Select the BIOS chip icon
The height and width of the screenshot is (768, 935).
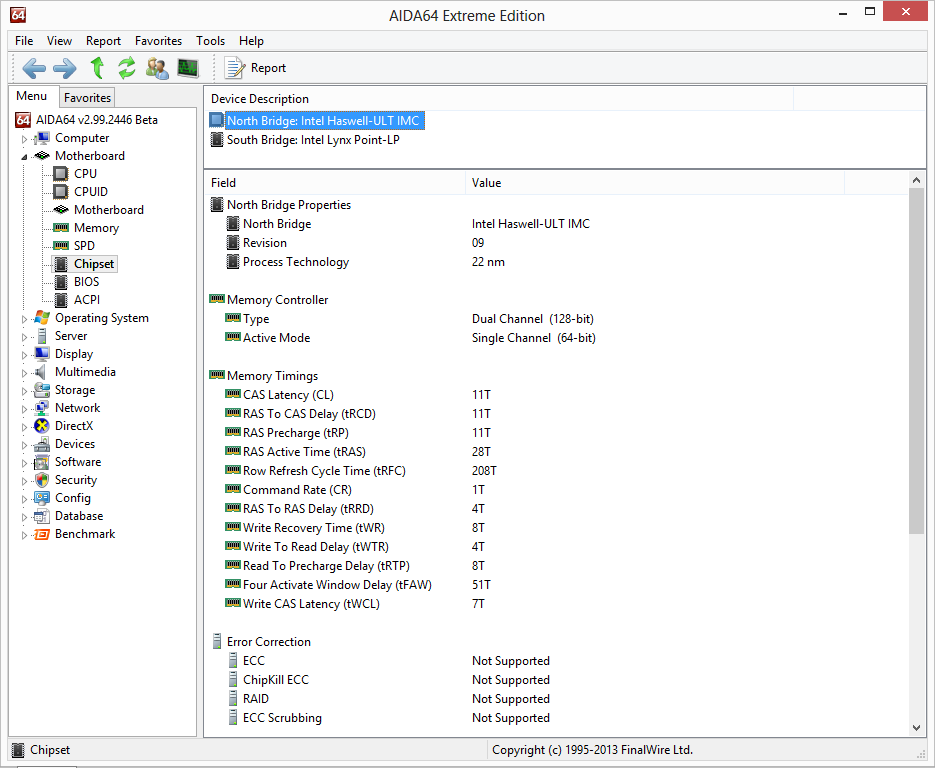[60, 281]
